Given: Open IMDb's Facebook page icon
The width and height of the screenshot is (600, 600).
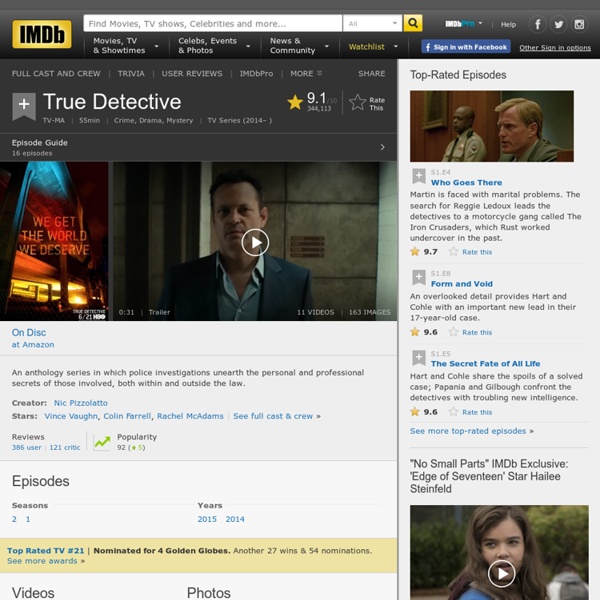Looking at the screenshot, I should point(537,24).
